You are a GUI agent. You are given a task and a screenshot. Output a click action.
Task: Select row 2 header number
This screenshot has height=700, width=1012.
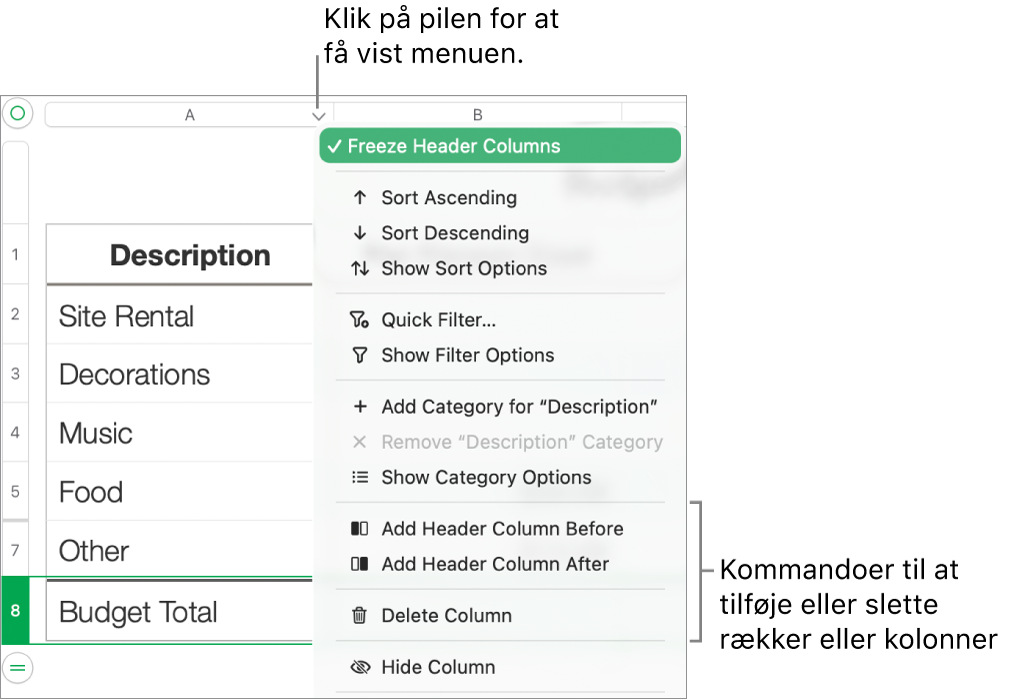click(15, 314)
